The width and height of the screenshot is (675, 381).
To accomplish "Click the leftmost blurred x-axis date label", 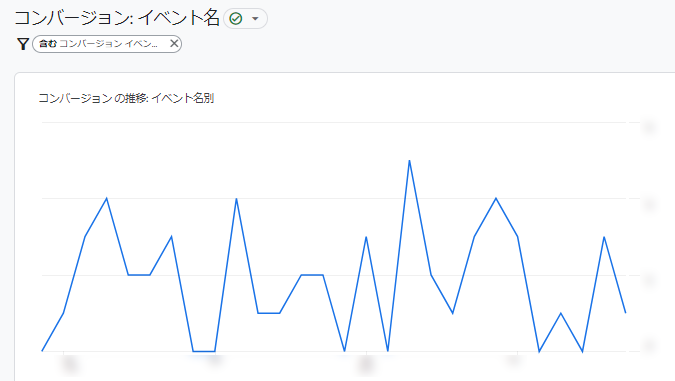I will pyautogui.click(x=69, y=365).
